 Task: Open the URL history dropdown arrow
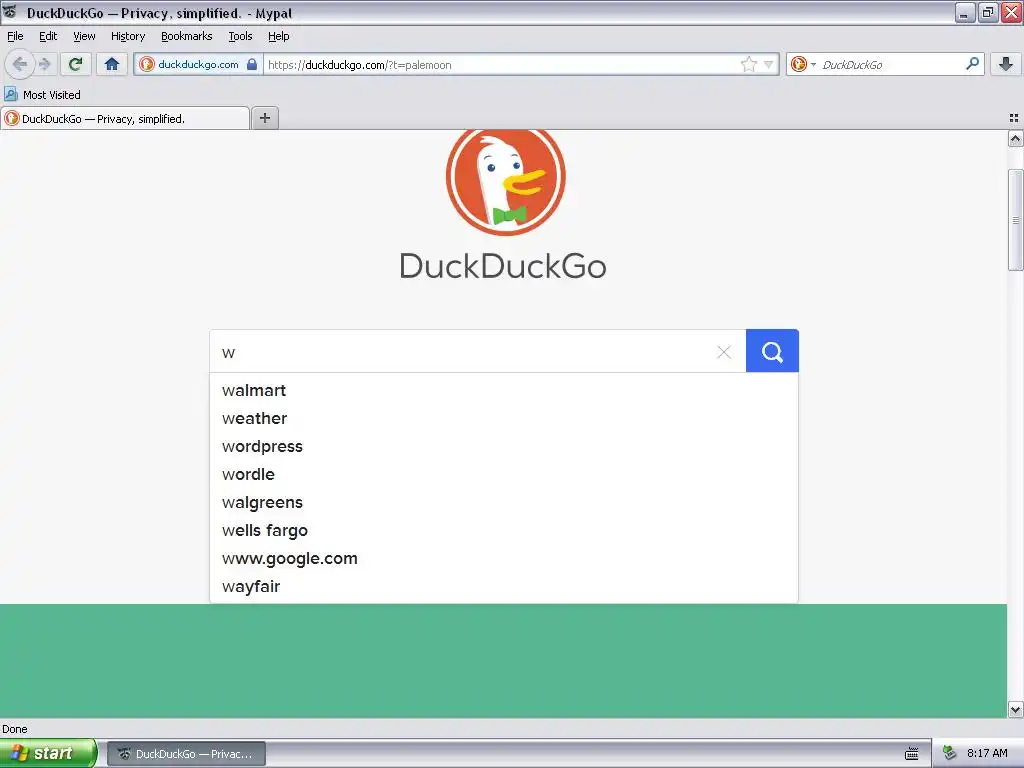pyautogui.click(x=769, y=64)
